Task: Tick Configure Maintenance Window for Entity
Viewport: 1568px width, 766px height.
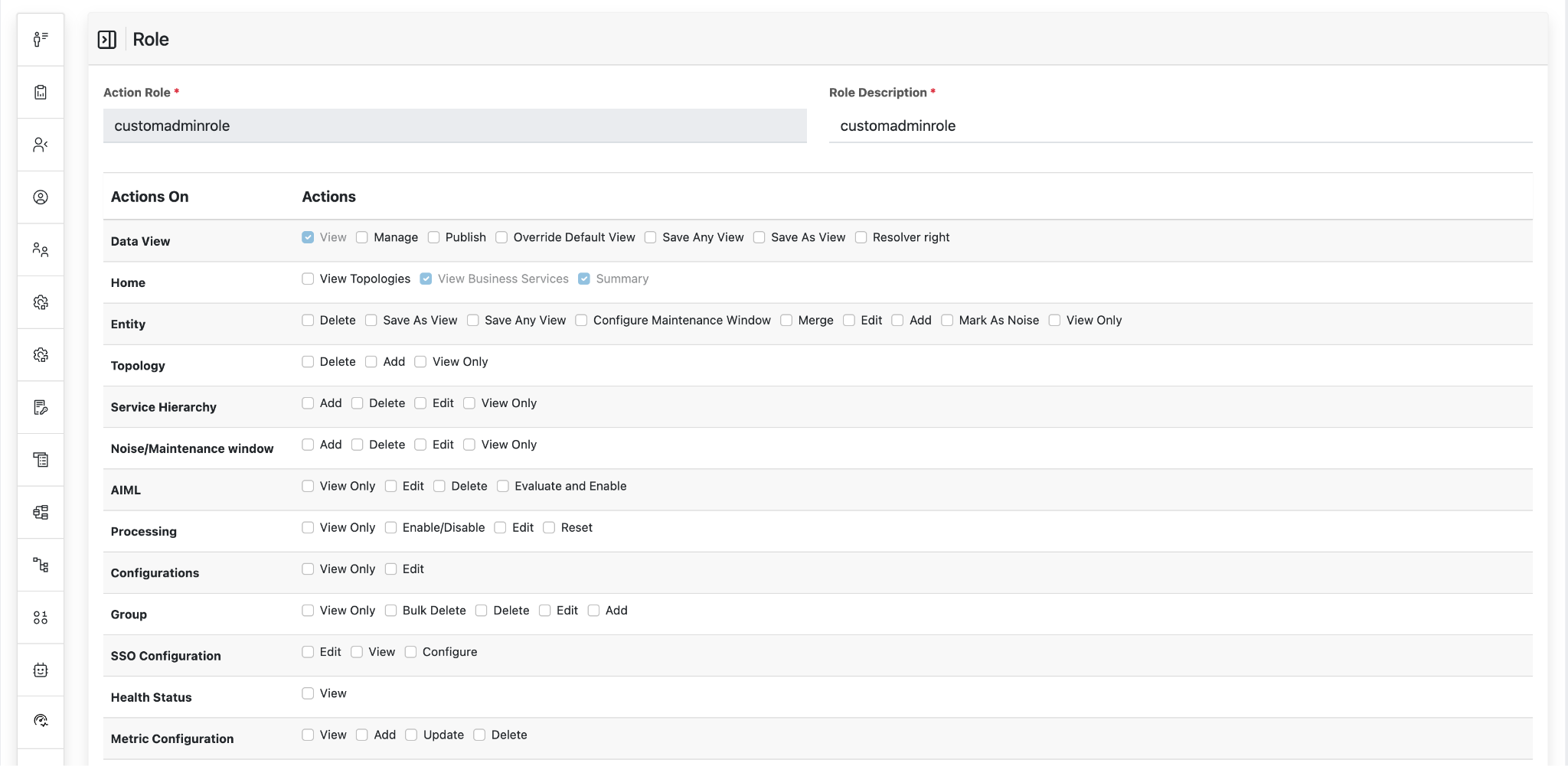Action: (581, 320)
